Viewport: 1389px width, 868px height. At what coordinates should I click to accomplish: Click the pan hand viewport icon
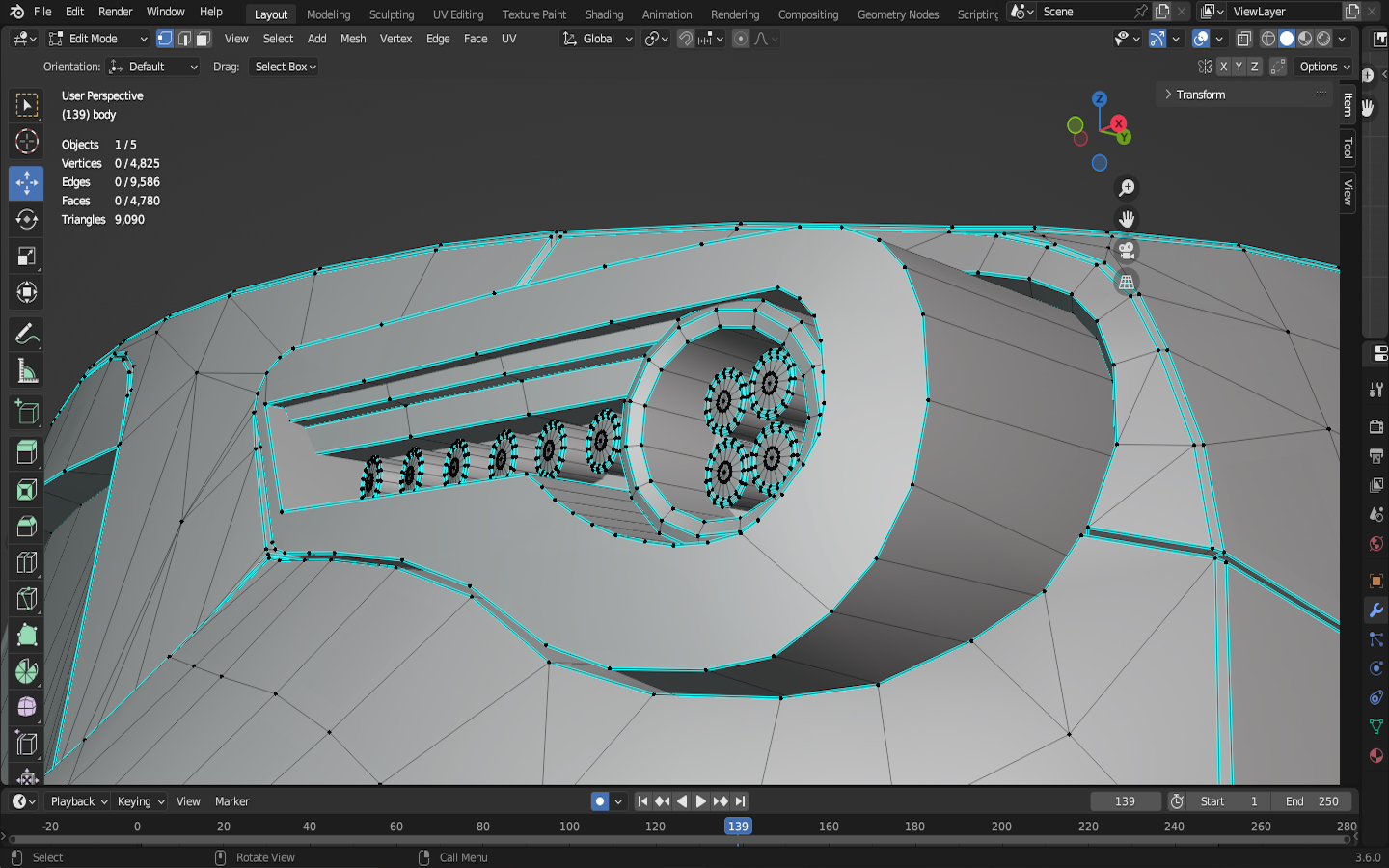tap(1127, 220)
